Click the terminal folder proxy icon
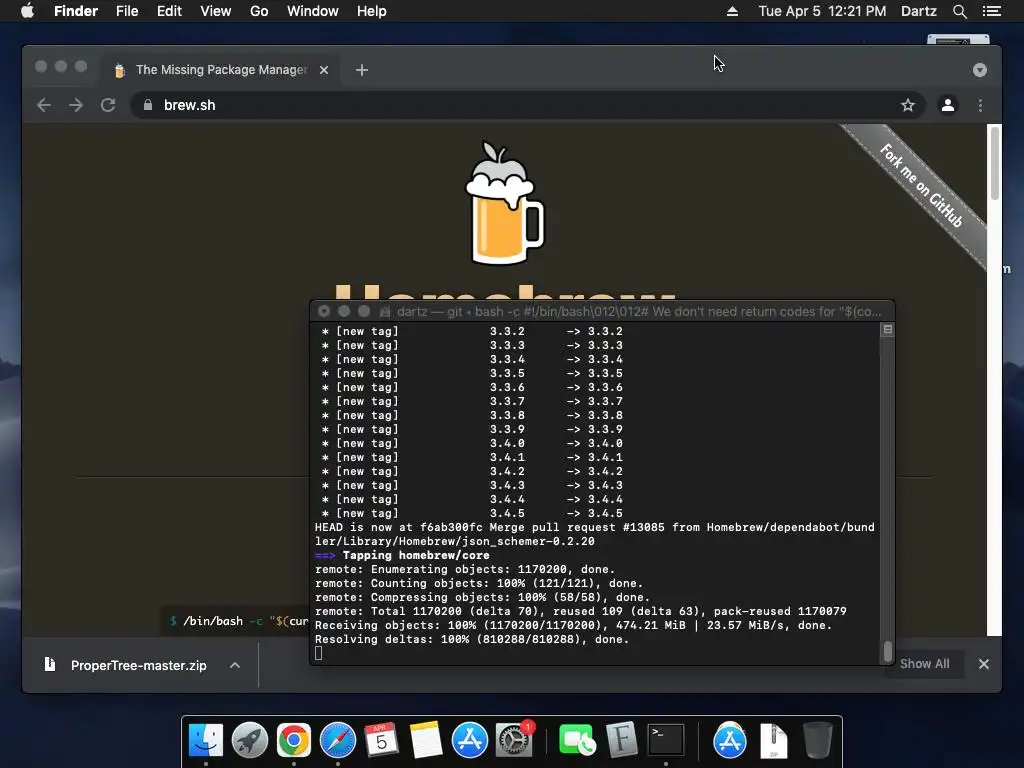The width and height of the screenshot is (1024, 768). (385, 312)
